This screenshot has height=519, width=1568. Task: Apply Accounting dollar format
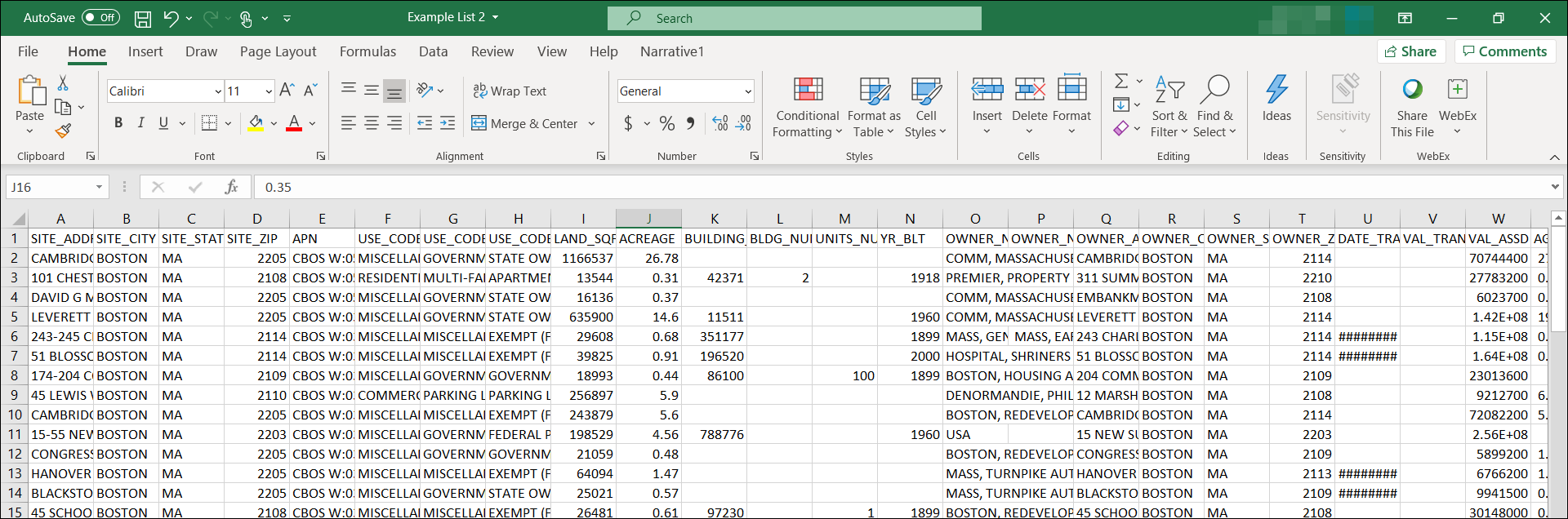[628, 123]
